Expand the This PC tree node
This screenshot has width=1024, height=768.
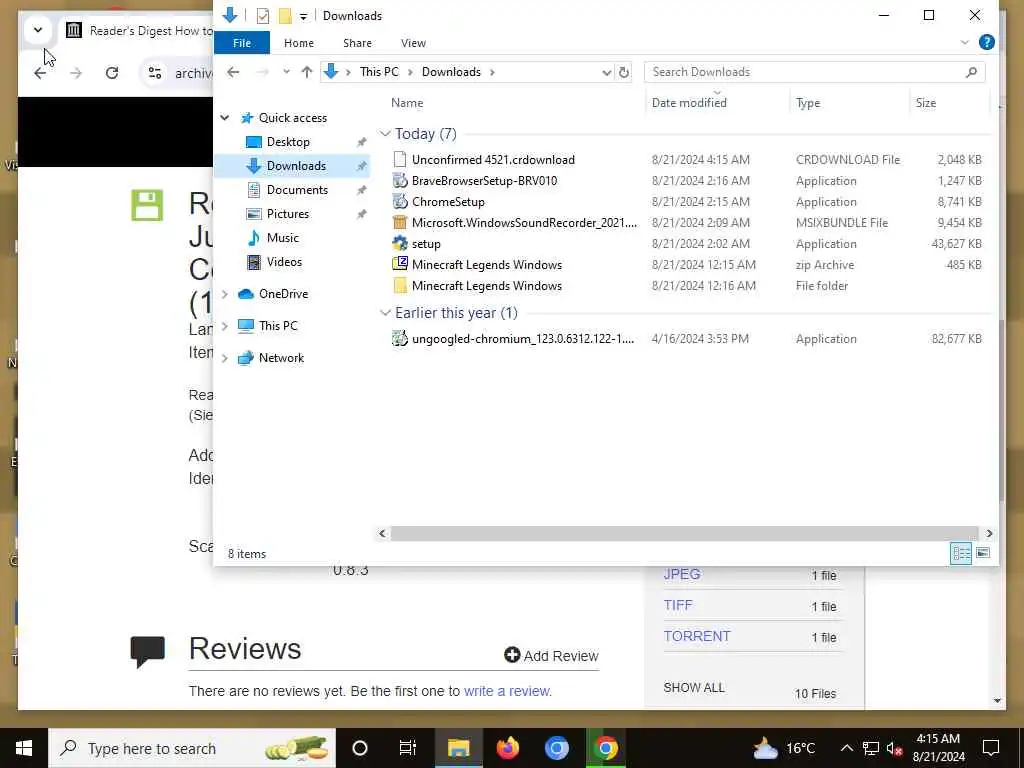pos(225,326)
